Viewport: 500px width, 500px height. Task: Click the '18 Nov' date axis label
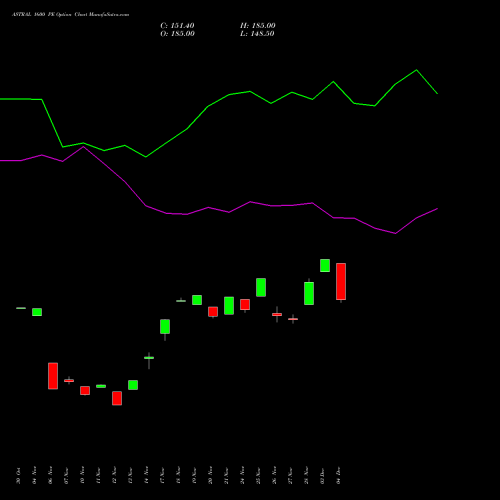(178, 475)
